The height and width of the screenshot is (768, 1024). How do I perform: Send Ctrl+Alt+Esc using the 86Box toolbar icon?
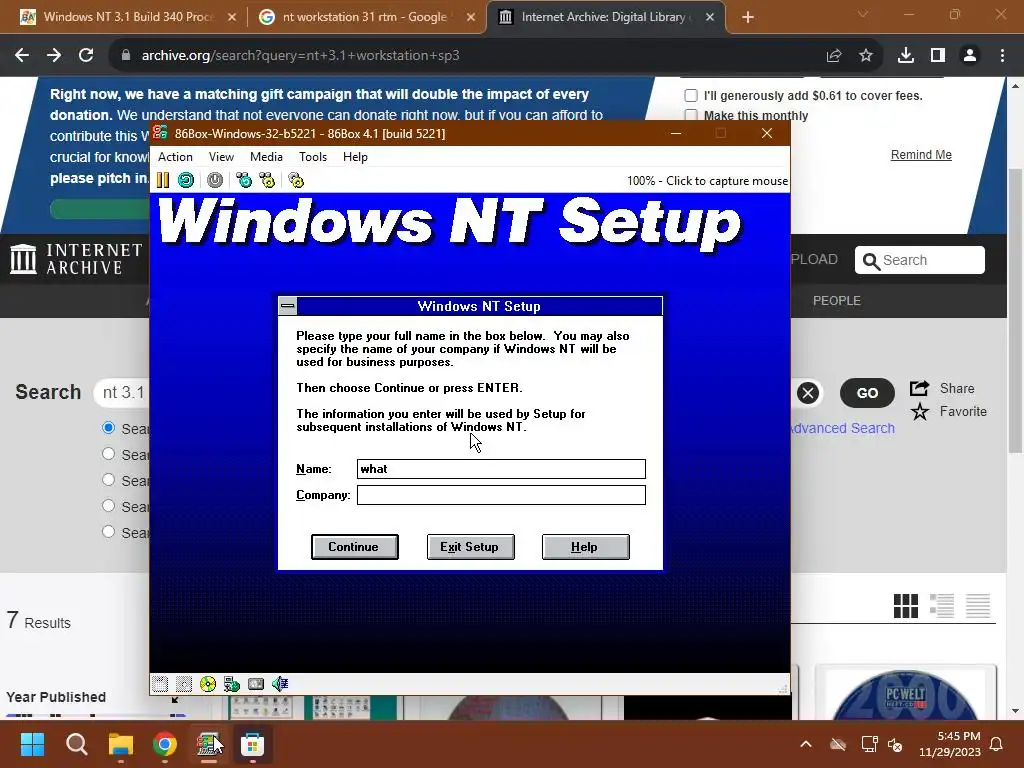click(267, 180)
